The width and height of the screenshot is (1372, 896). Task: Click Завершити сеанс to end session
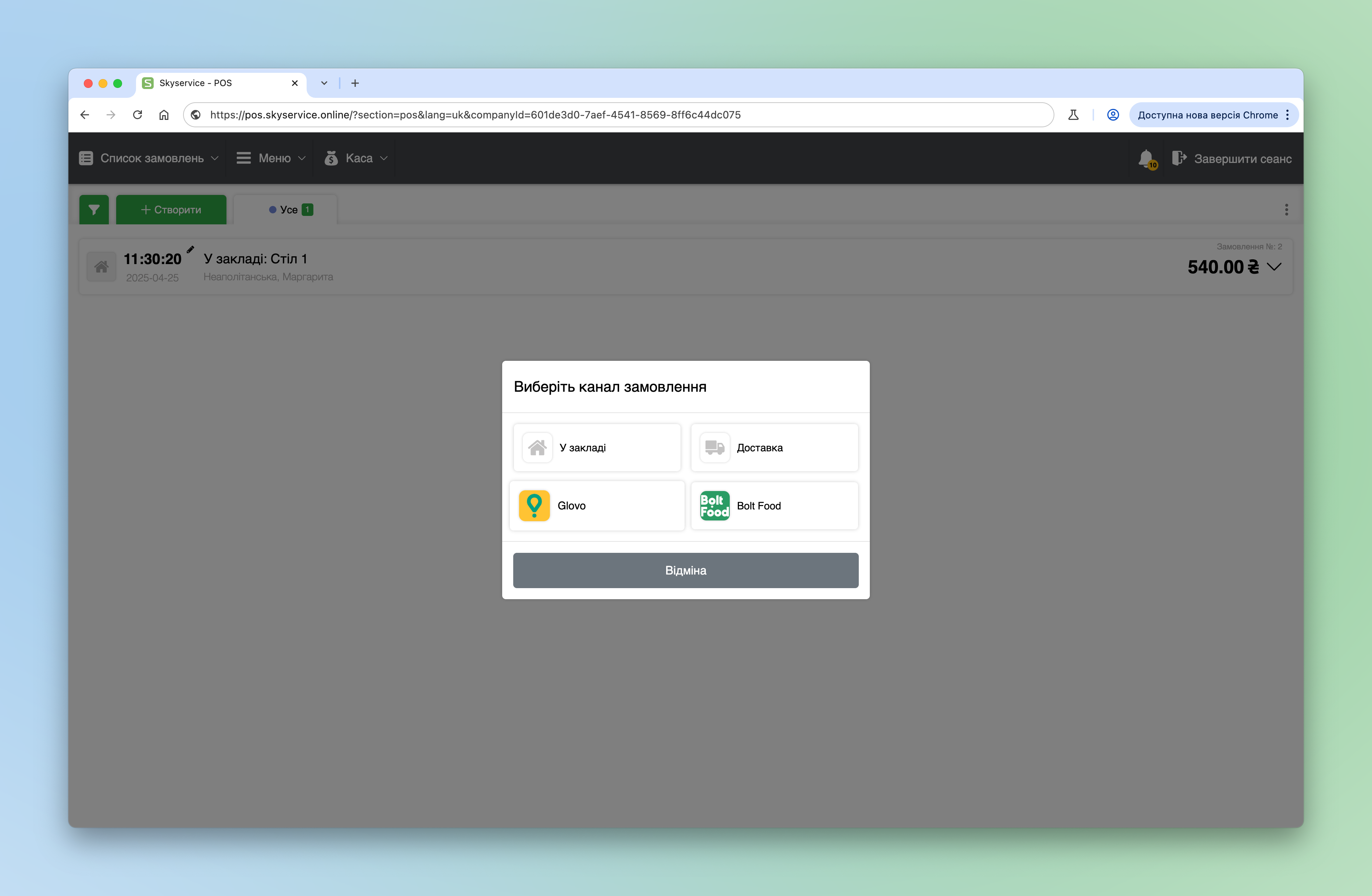1232,159
